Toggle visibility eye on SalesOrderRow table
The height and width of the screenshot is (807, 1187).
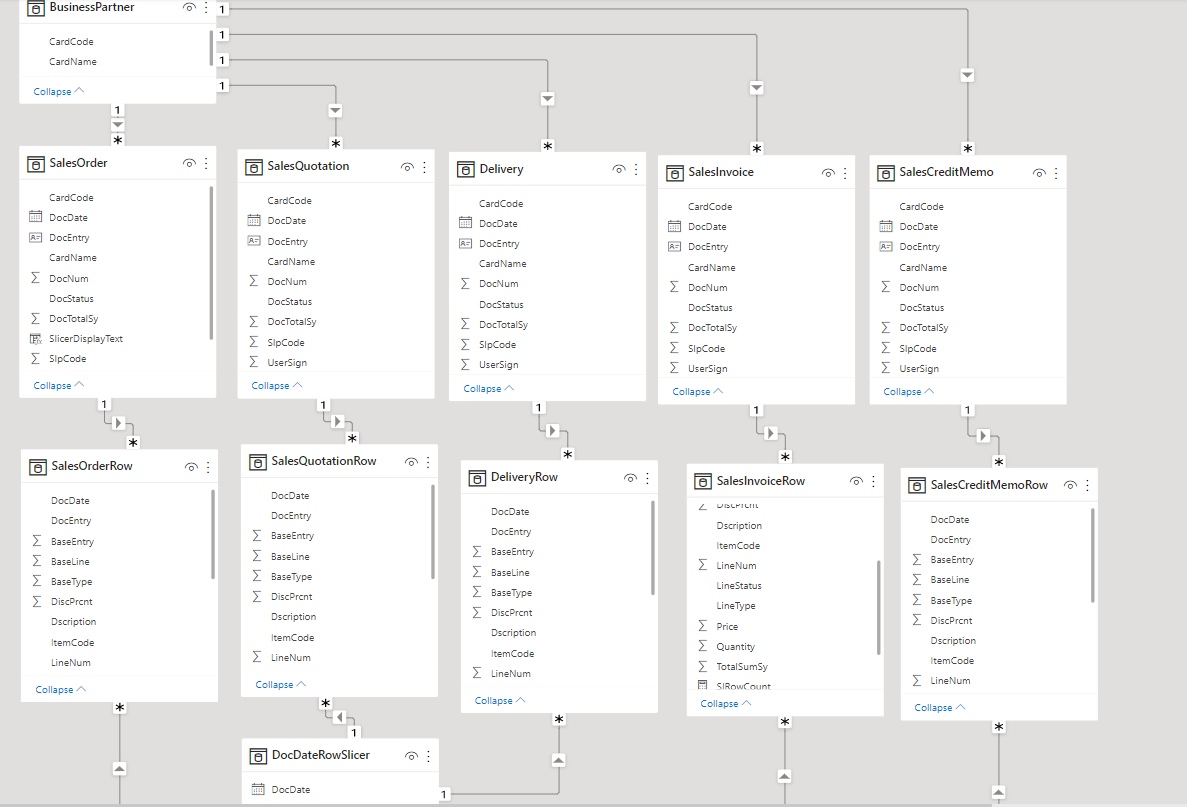tap(192, 466)
